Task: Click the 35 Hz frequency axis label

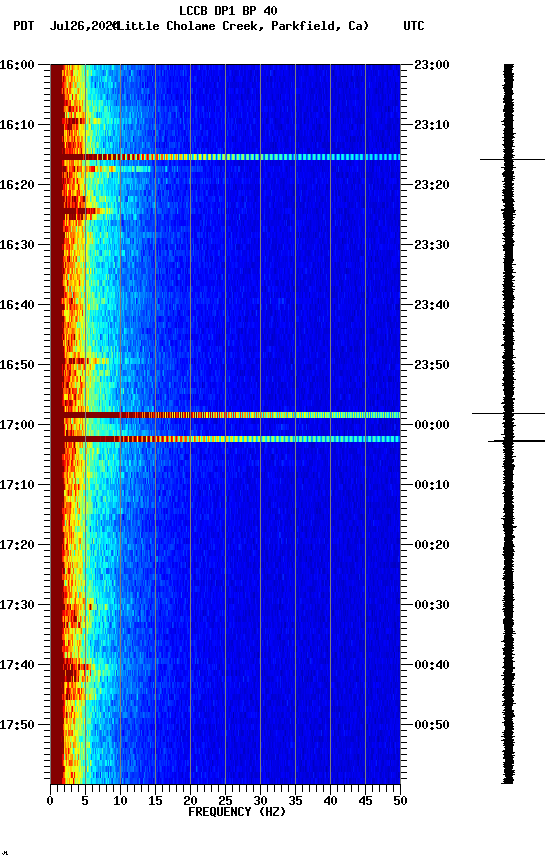Action: tap(295, 801)
